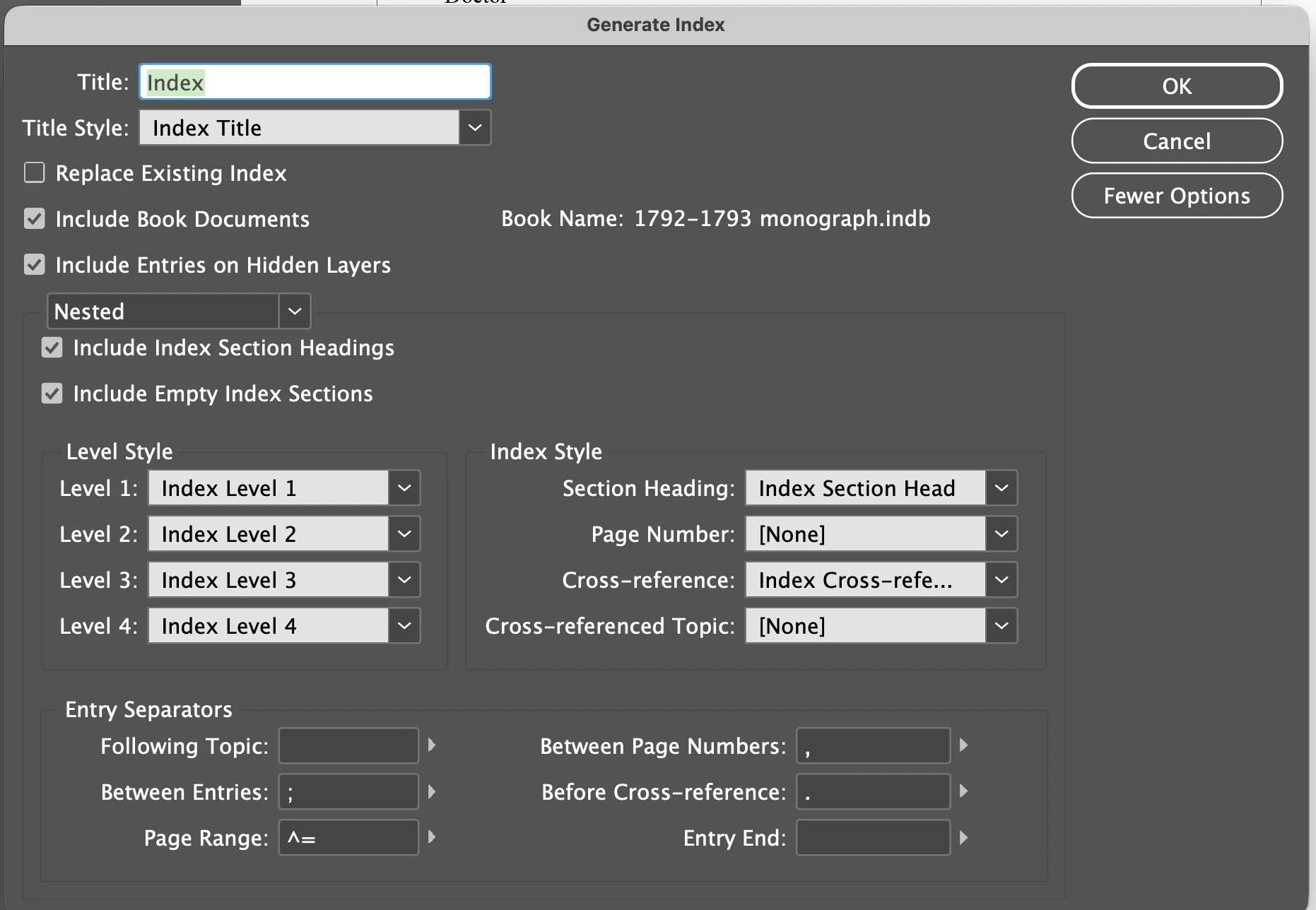Cancel the Generate Index dialog
The height and width of the screenshot is (910, 1316).
[1177, 141]
